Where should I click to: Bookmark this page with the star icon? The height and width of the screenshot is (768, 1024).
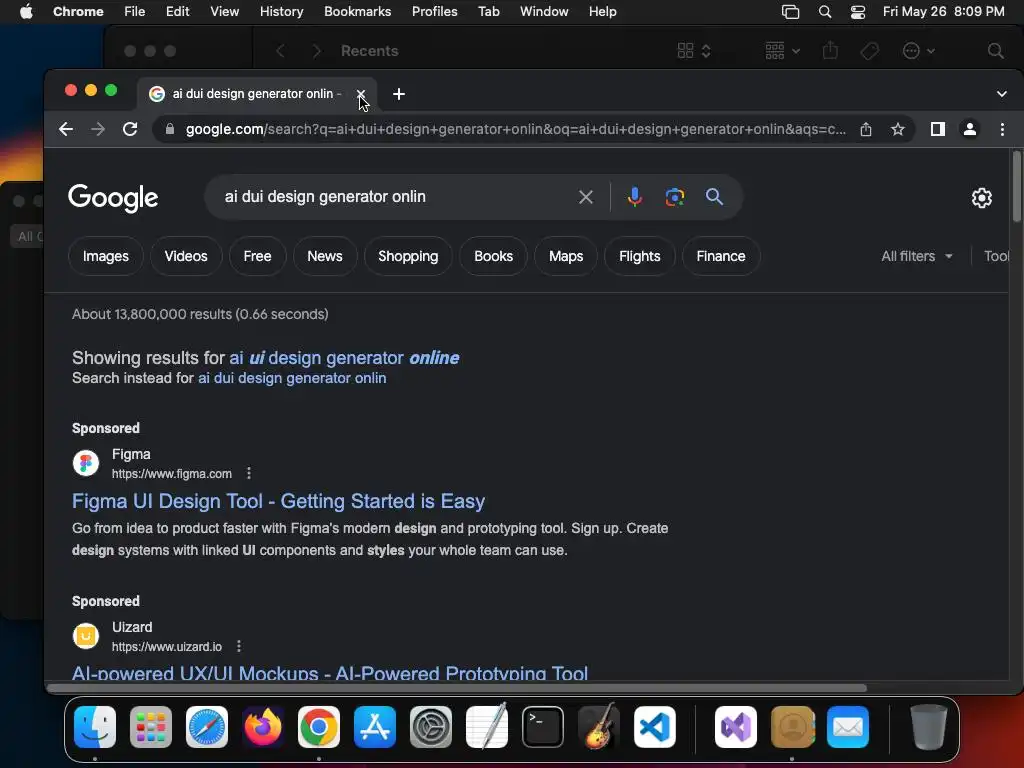click(x=898, y=129)
